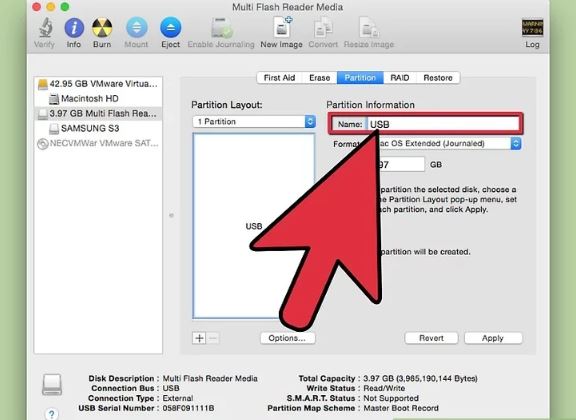This screenshot has width=576, height=420.
Task: Switch to the Erase tab
Action: [319, 78]
